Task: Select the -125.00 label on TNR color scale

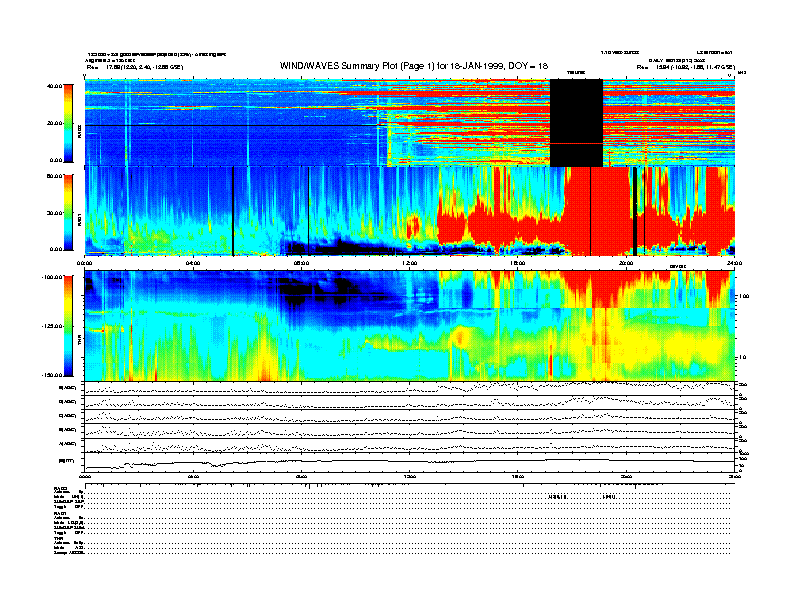Action: tap(53, 326)
